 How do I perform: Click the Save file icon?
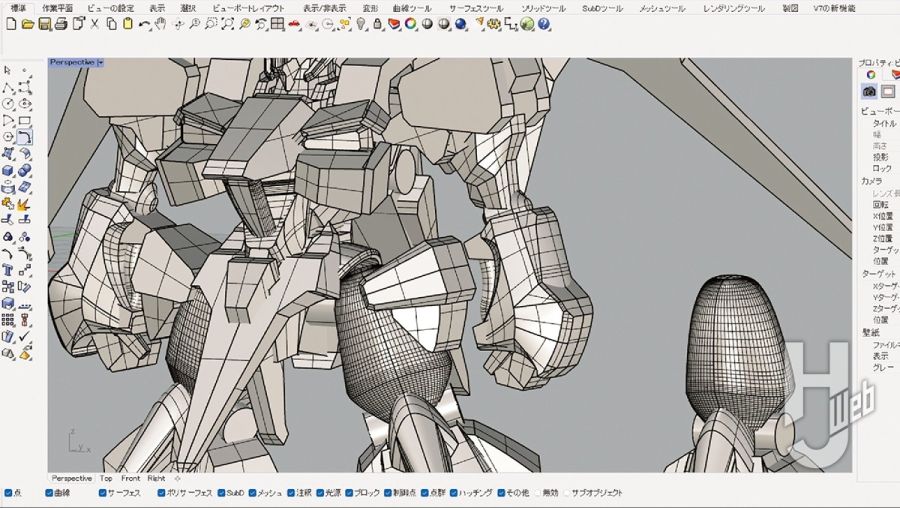click(44, 23)
